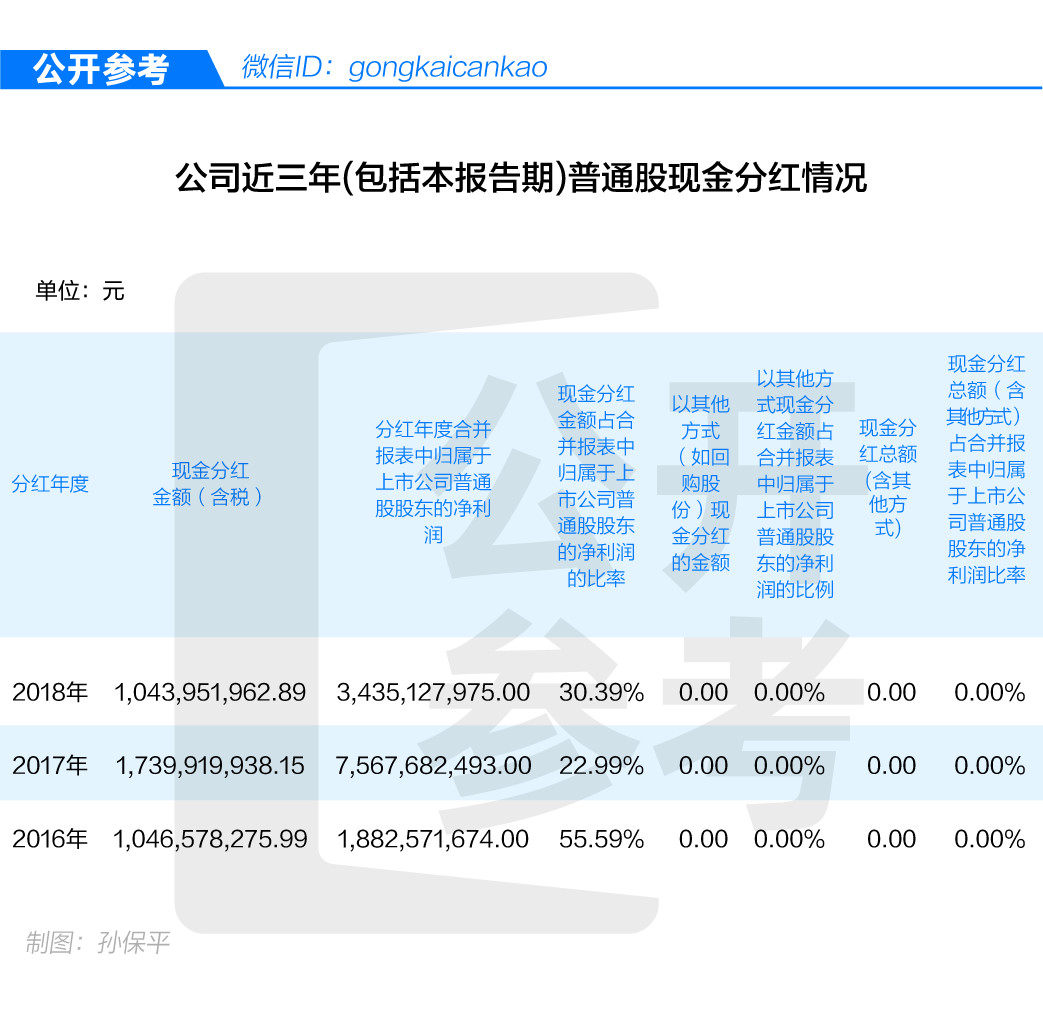Viewport: 1043px width, 1013px height.
Task: Click the 制图：孙保平 credit text
Action: pyautogui.click(x=98, y=942)
